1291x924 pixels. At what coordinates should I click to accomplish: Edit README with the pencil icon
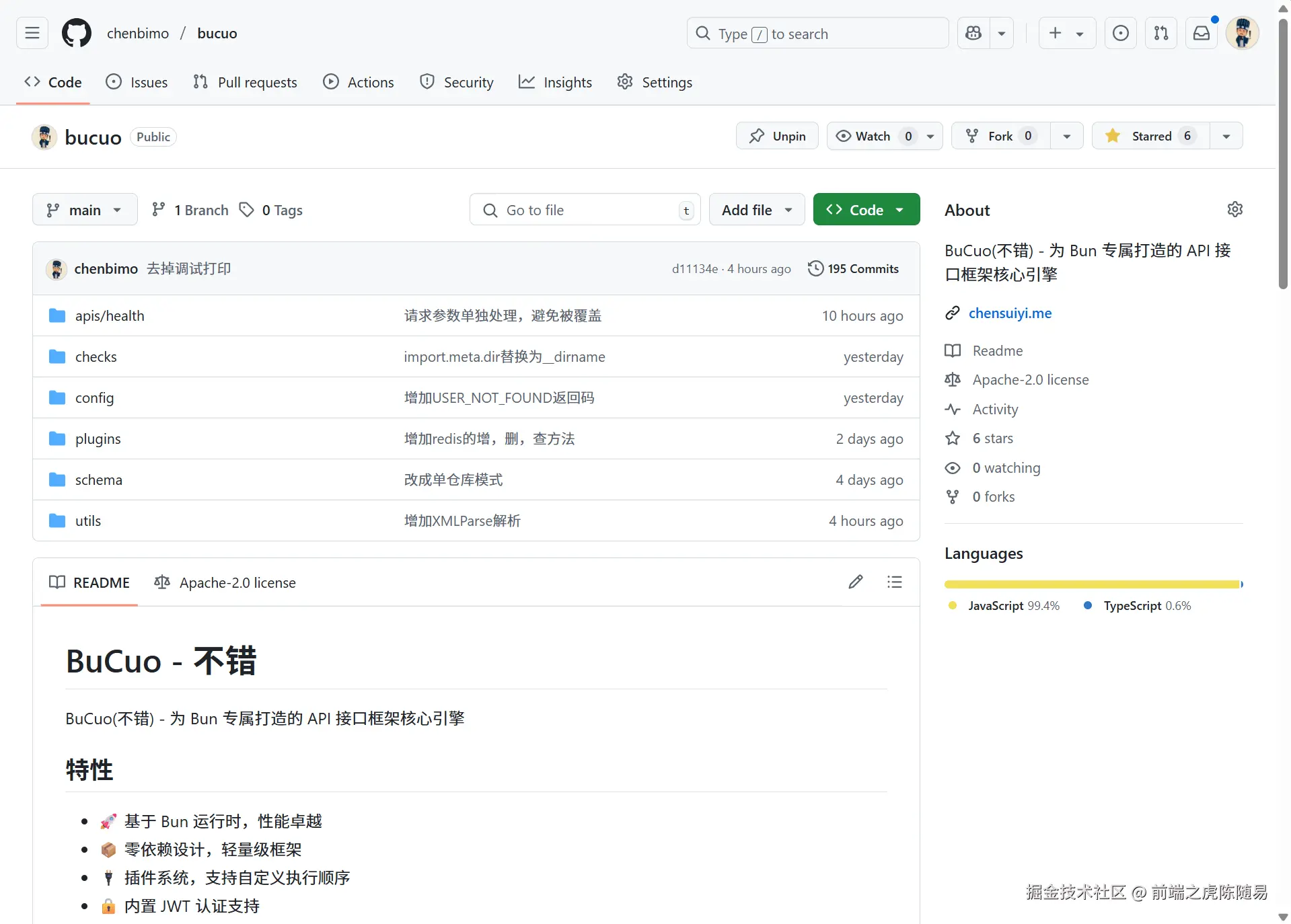coord(856,582)
